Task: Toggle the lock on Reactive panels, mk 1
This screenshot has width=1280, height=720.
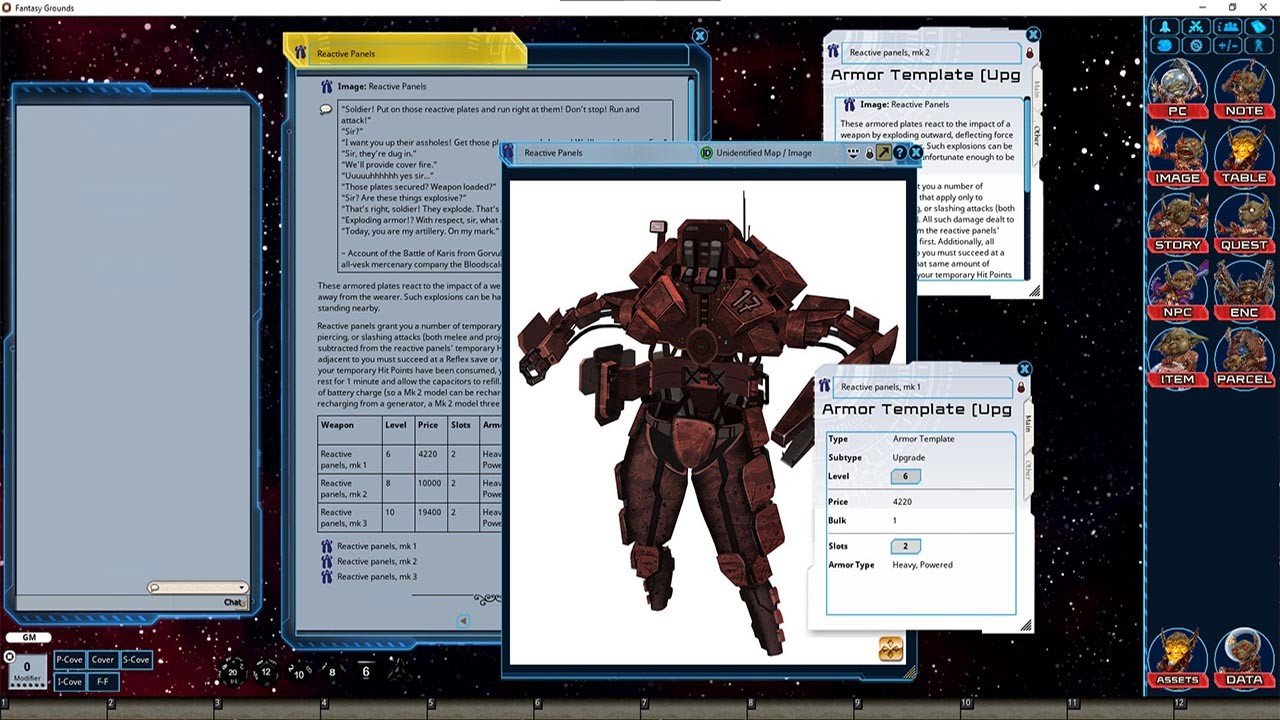Action: click(x=1021, y=388)
